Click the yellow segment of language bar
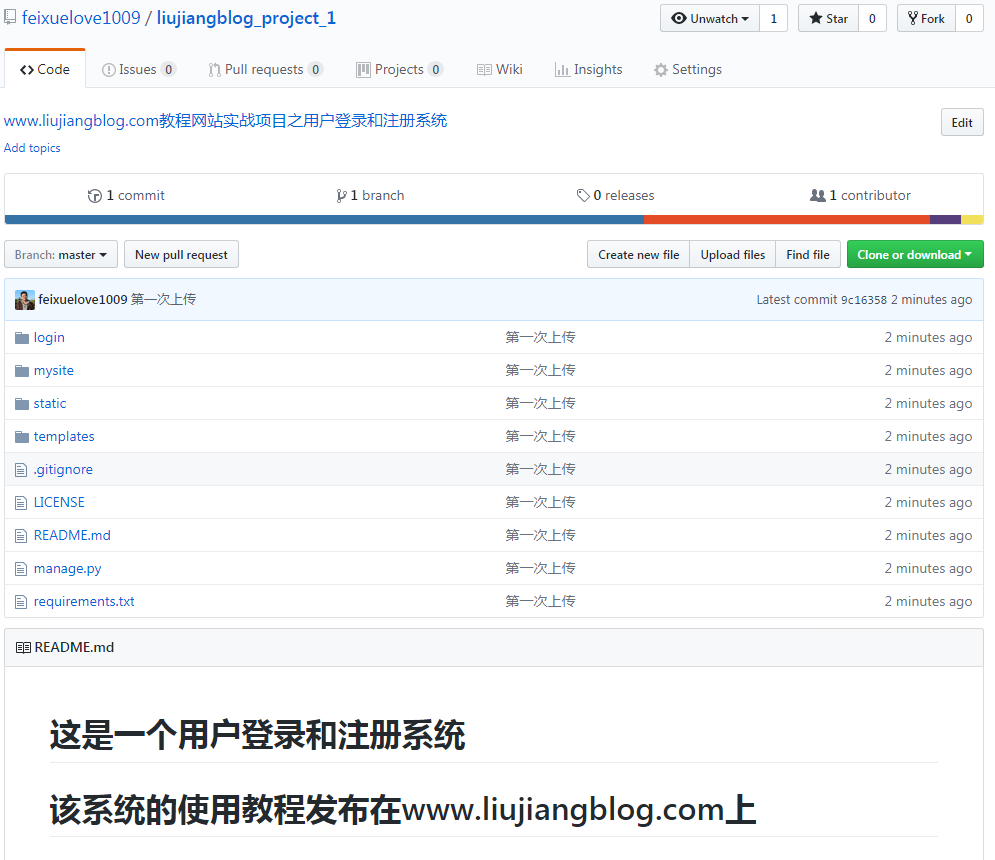The width and height of the screenshot is (995, 860). 972,220
